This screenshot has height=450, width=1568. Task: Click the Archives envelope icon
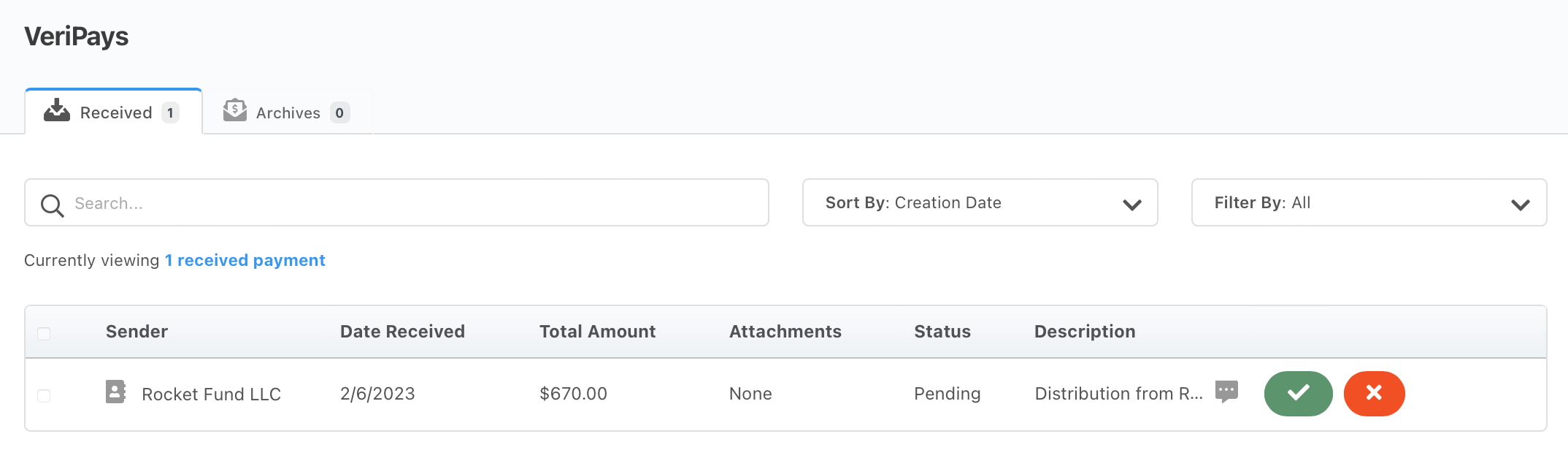coord(234,110)
